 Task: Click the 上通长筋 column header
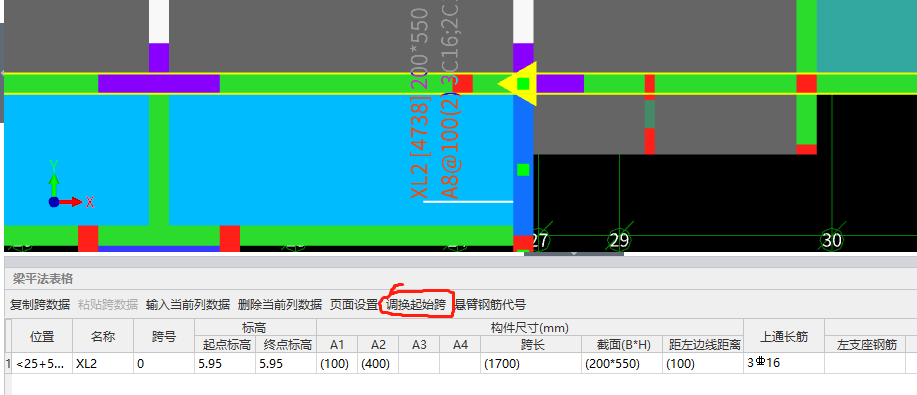click(x=784, y=336)
